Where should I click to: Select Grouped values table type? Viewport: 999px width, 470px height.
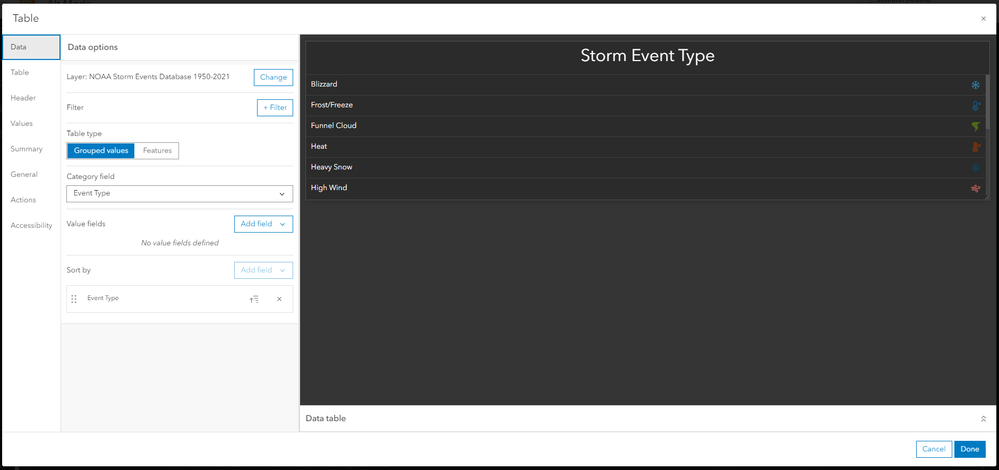101,151
